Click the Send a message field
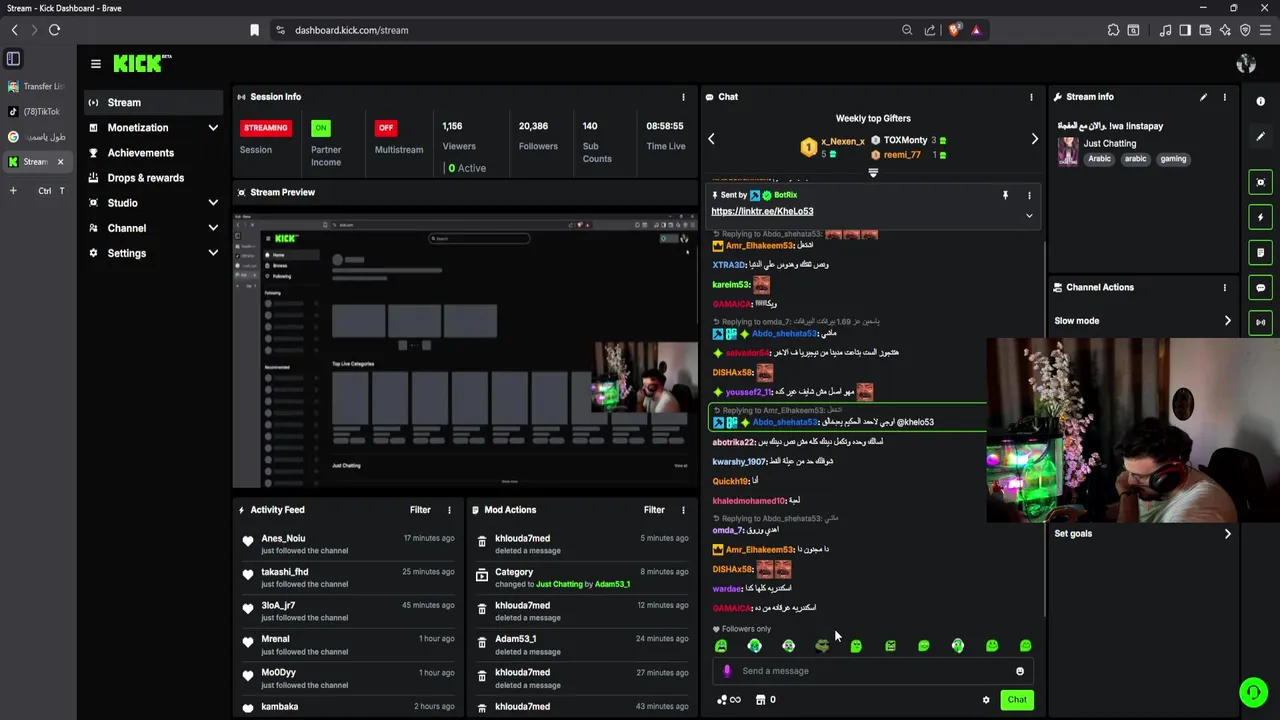This screenshot has height=720, width=1280. 873,671
